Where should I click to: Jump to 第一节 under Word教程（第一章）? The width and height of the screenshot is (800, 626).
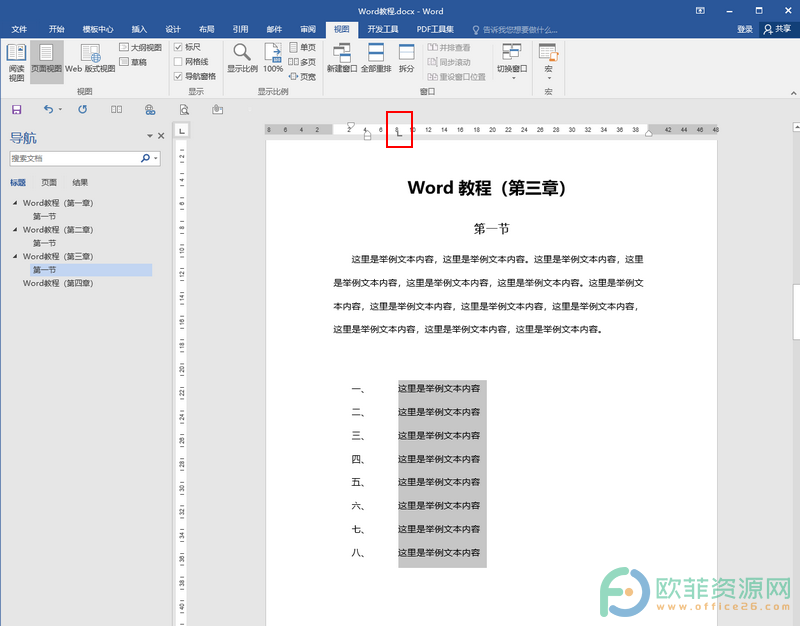click(x=44, y=216)
